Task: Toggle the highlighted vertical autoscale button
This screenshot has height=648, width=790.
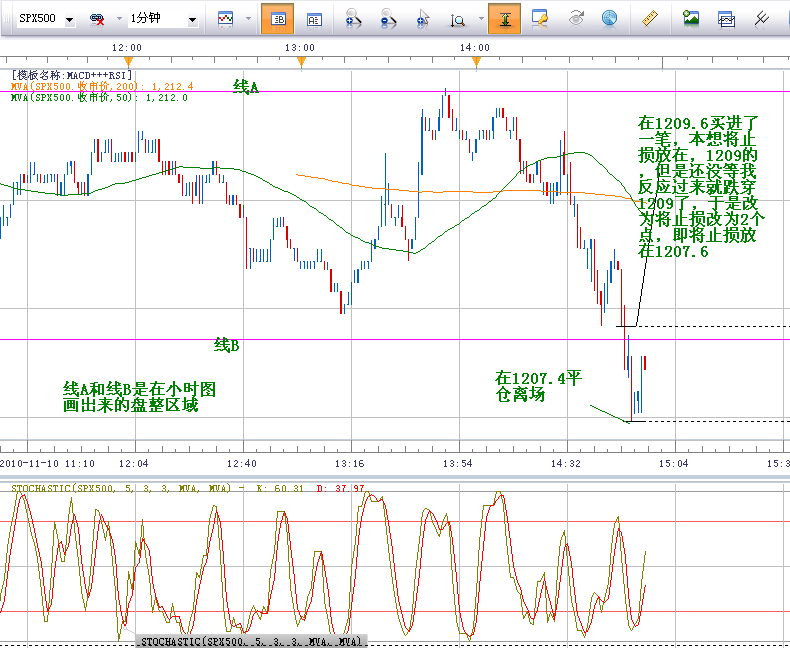Action: [505, 18]
